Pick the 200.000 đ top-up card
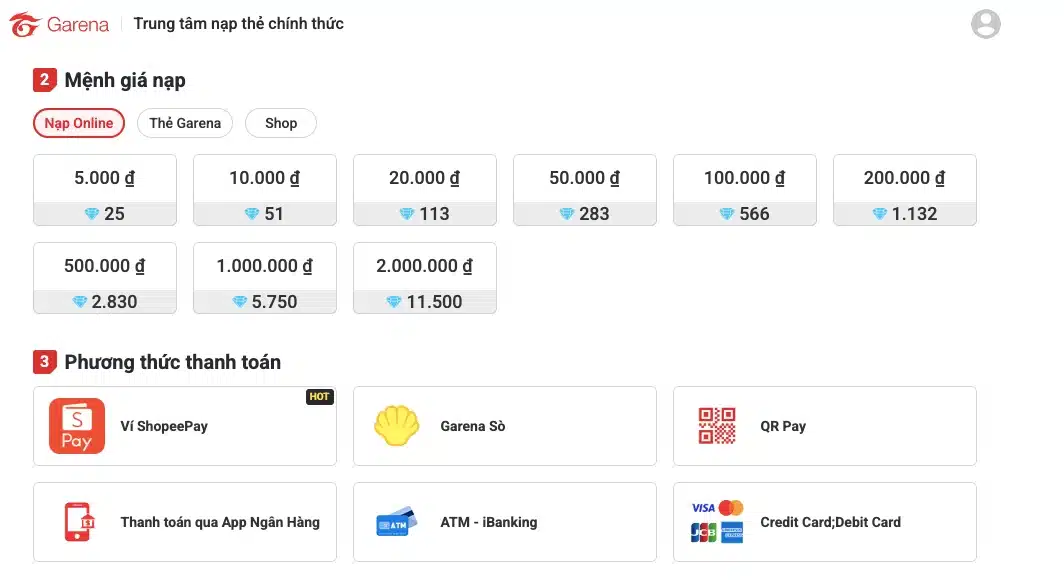This screenshot has width=1064, height=580. point(905,190)
